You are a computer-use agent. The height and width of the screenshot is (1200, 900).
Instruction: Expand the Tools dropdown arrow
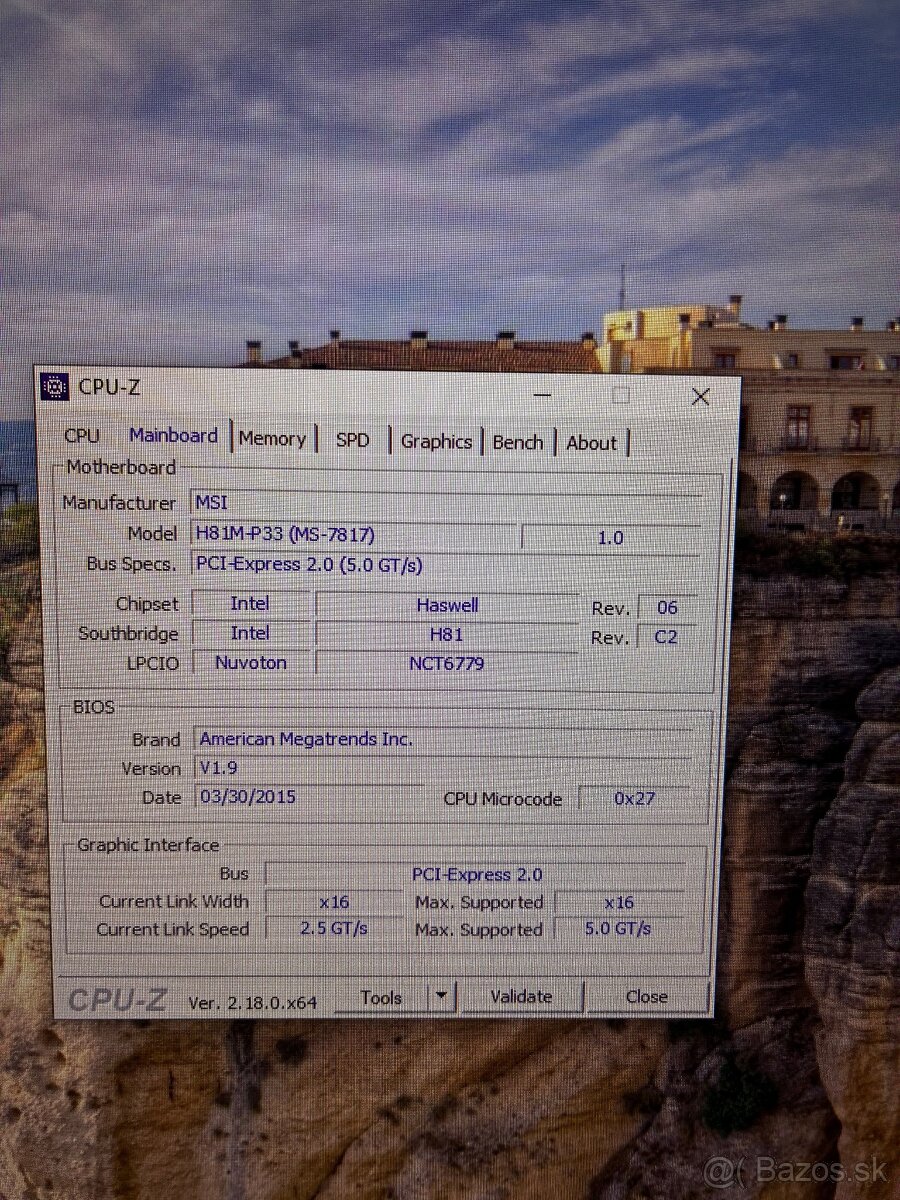click(440, 996)
